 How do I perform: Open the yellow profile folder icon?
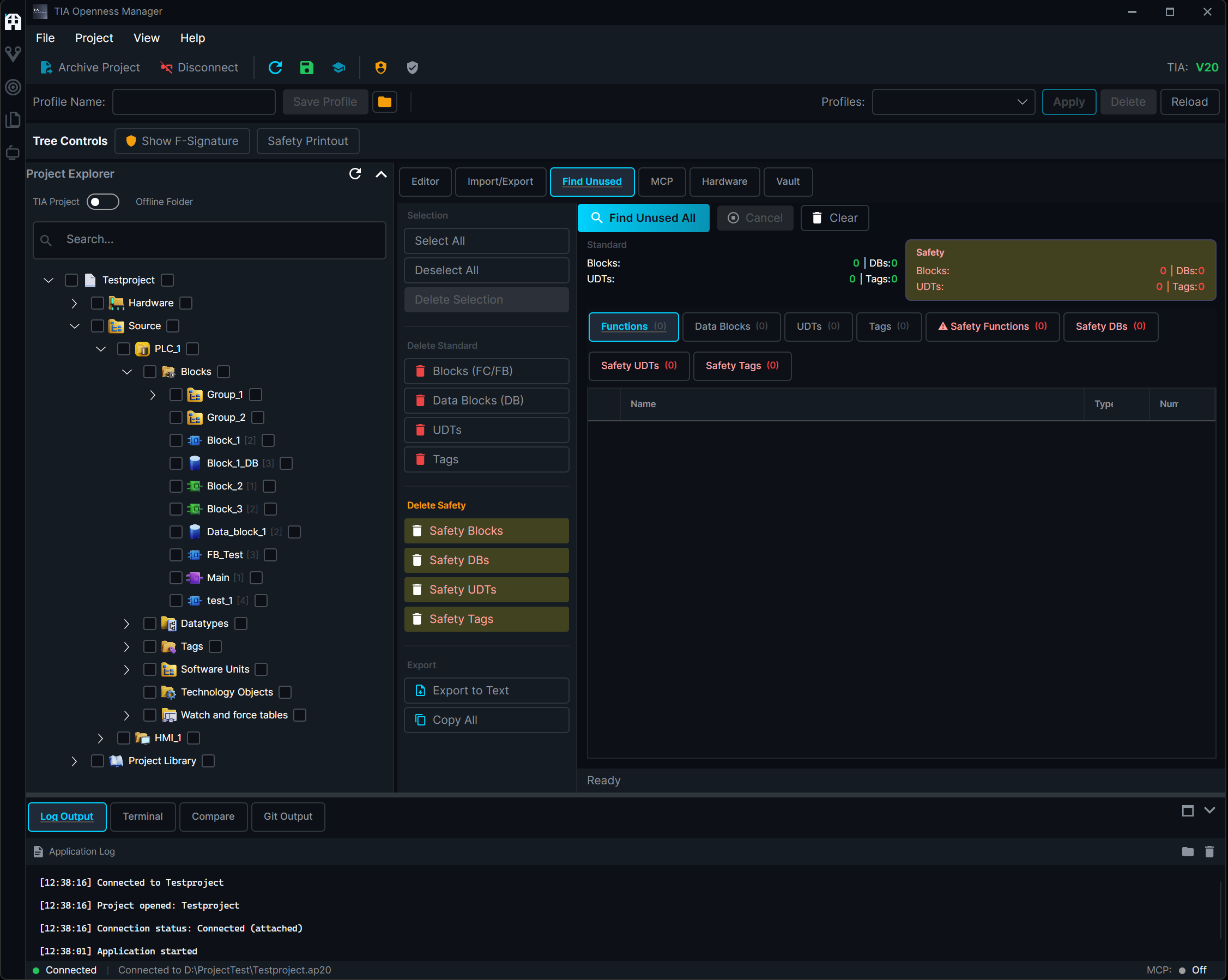(384, 102)
